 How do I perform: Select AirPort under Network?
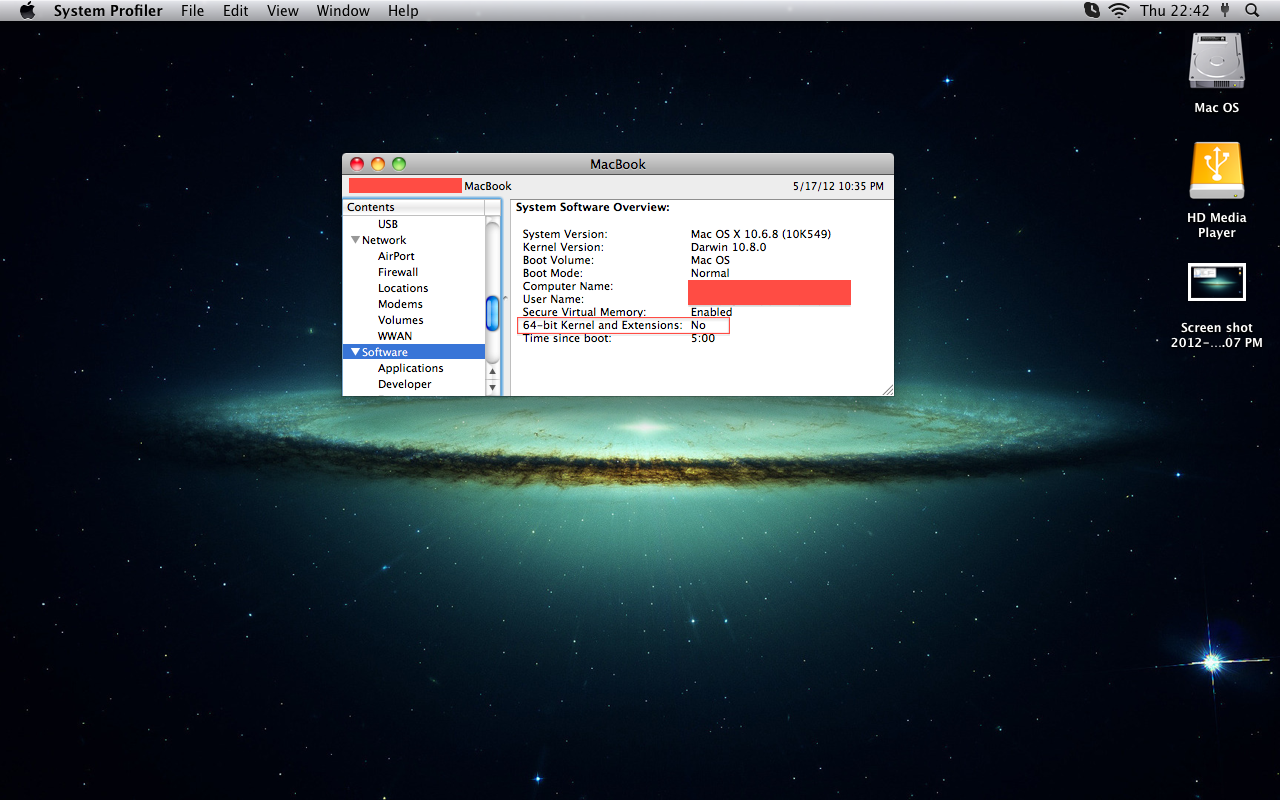click(396, 256)
